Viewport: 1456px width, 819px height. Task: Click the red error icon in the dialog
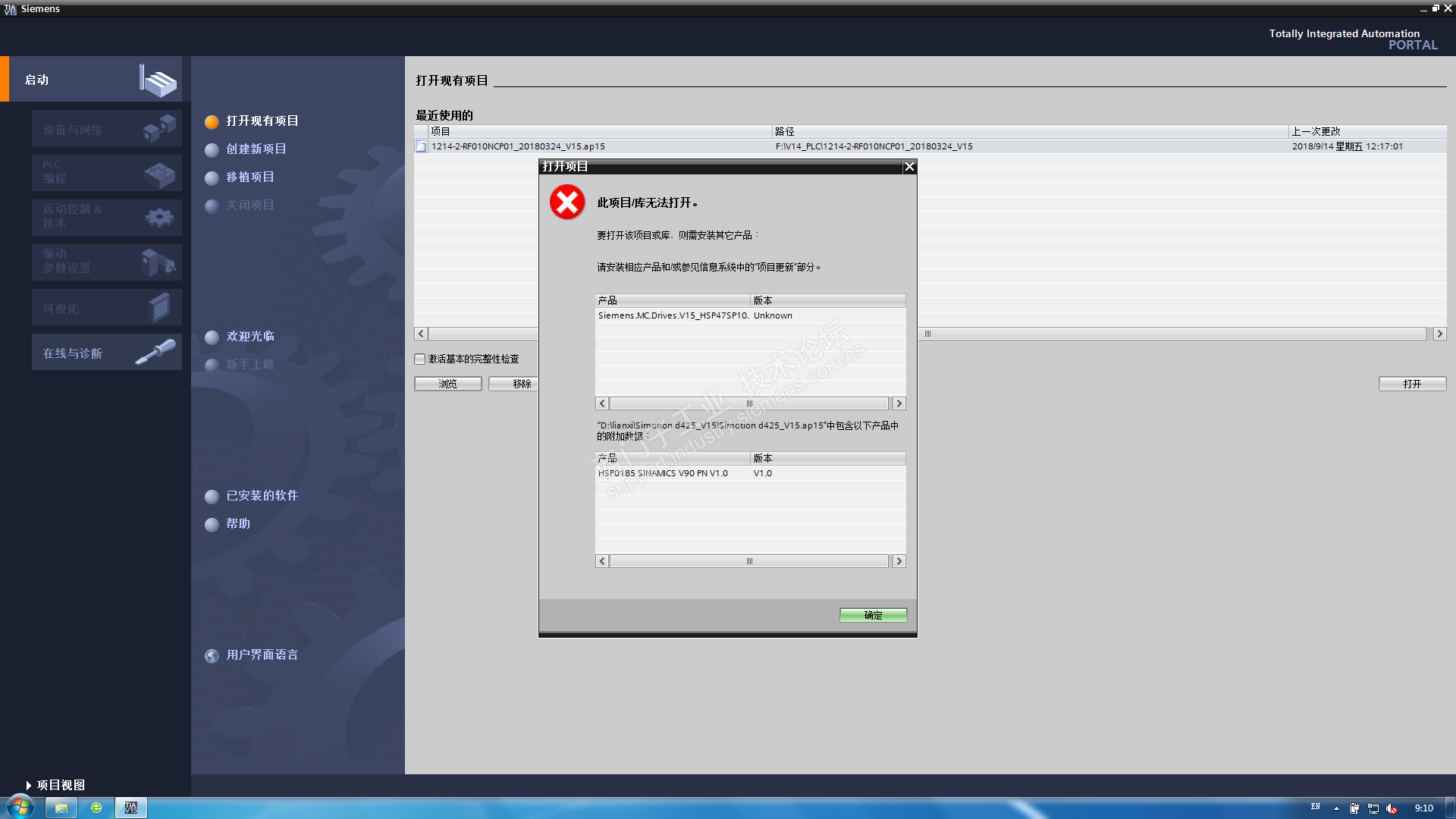click(567, 202)
